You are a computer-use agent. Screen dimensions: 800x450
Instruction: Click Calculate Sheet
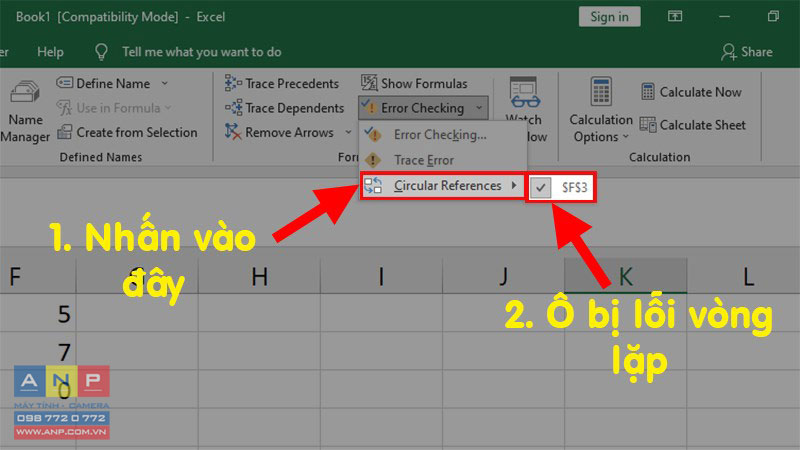[692, 125]
